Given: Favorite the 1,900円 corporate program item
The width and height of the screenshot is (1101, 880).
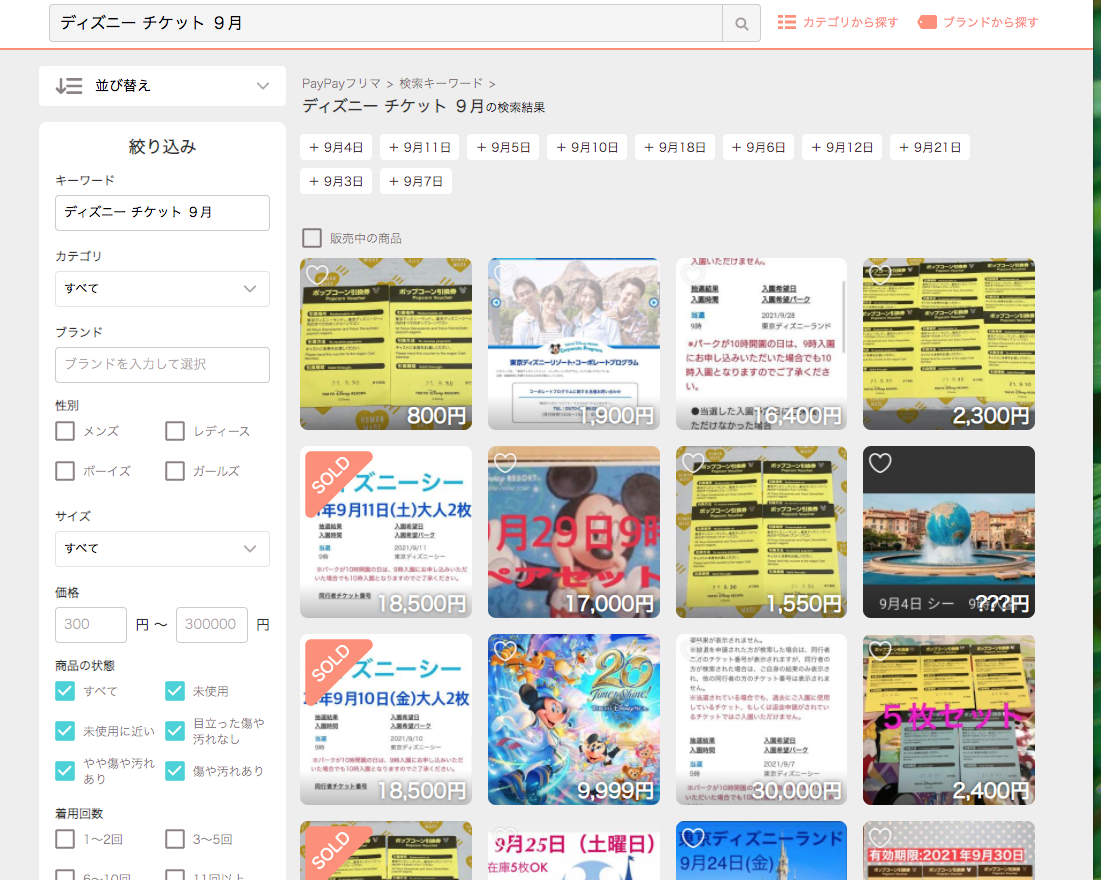Looking at the screenshot, I should [x=505, y=274].
